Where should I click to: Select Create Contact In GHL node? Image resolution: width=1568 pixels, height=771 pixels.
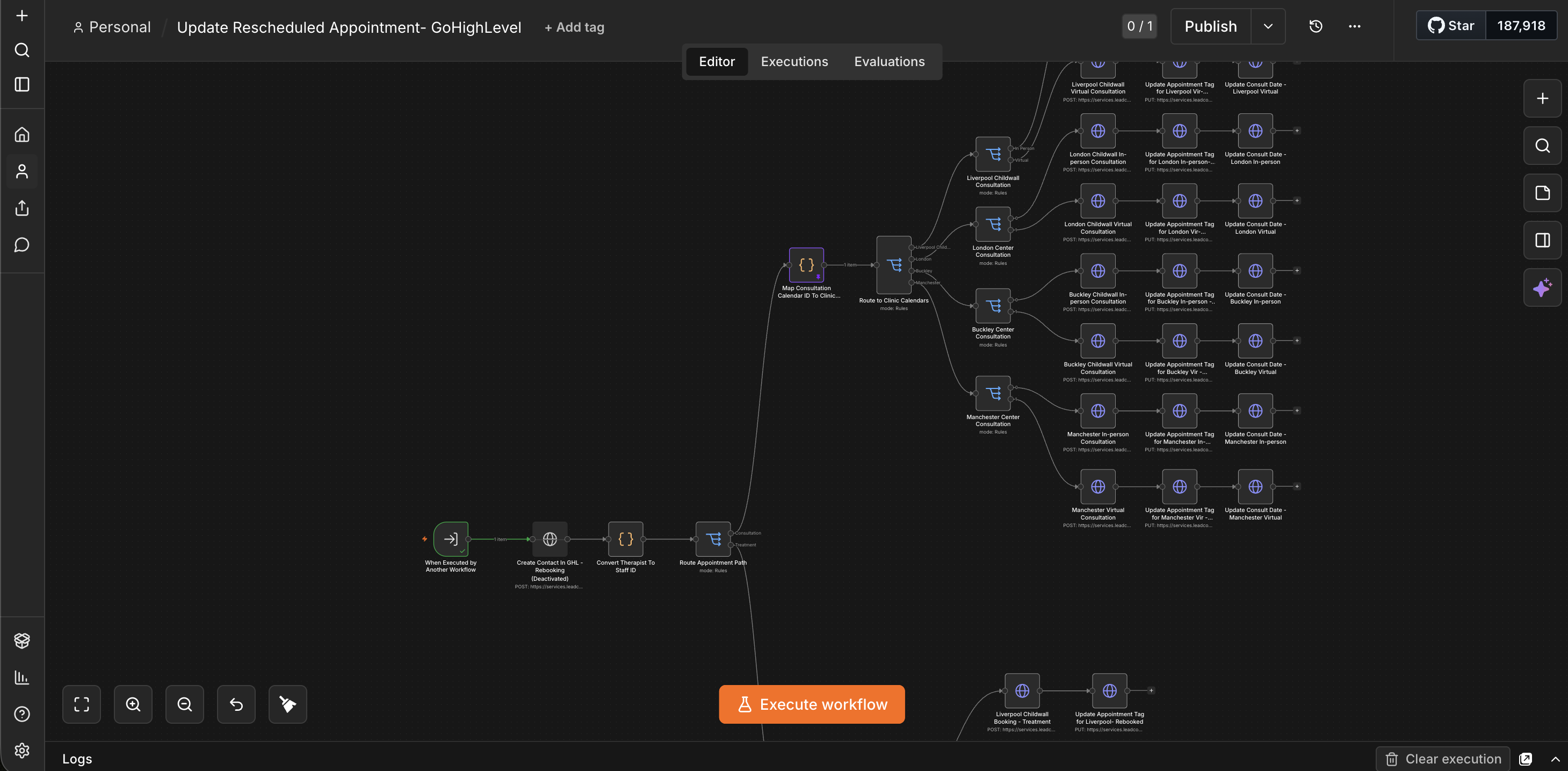(550, 539)
